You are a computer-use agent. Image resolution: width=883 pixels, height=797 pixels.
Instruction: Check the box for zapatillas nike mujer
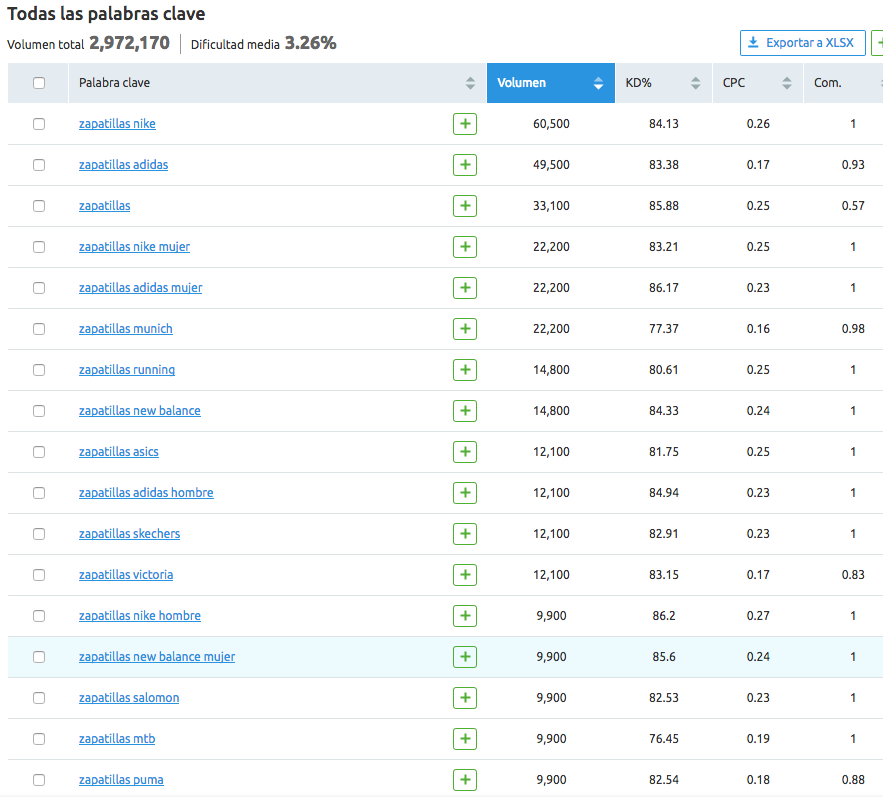point(39,247)
